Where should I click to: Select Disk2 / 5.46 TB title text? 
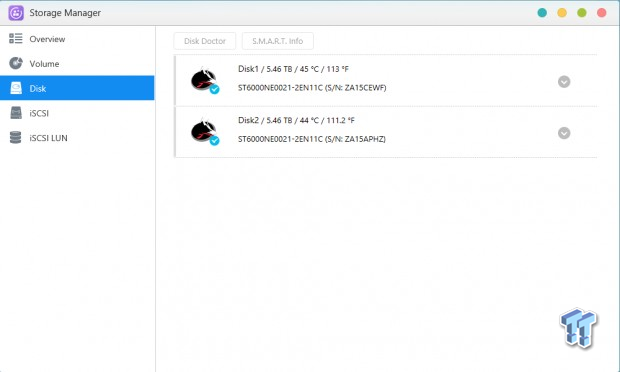coord(296,120)
